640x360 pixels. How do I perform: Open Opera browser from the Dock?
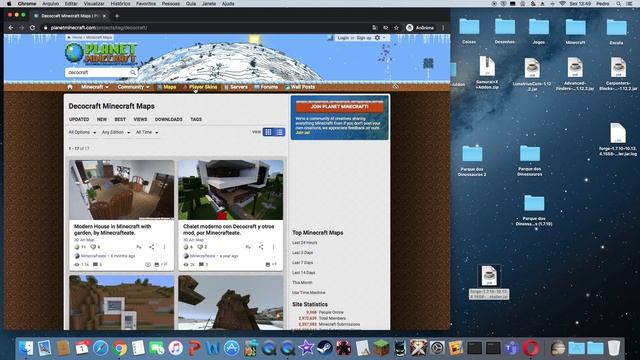[x=531, y=348]
